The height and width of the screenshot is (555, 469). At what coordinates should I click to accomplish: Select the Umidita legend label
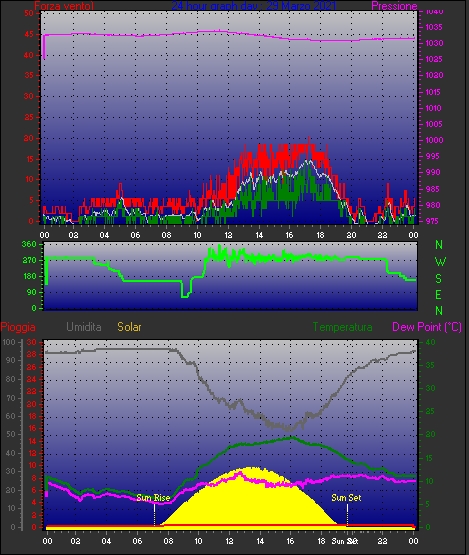tap(84, 327)
